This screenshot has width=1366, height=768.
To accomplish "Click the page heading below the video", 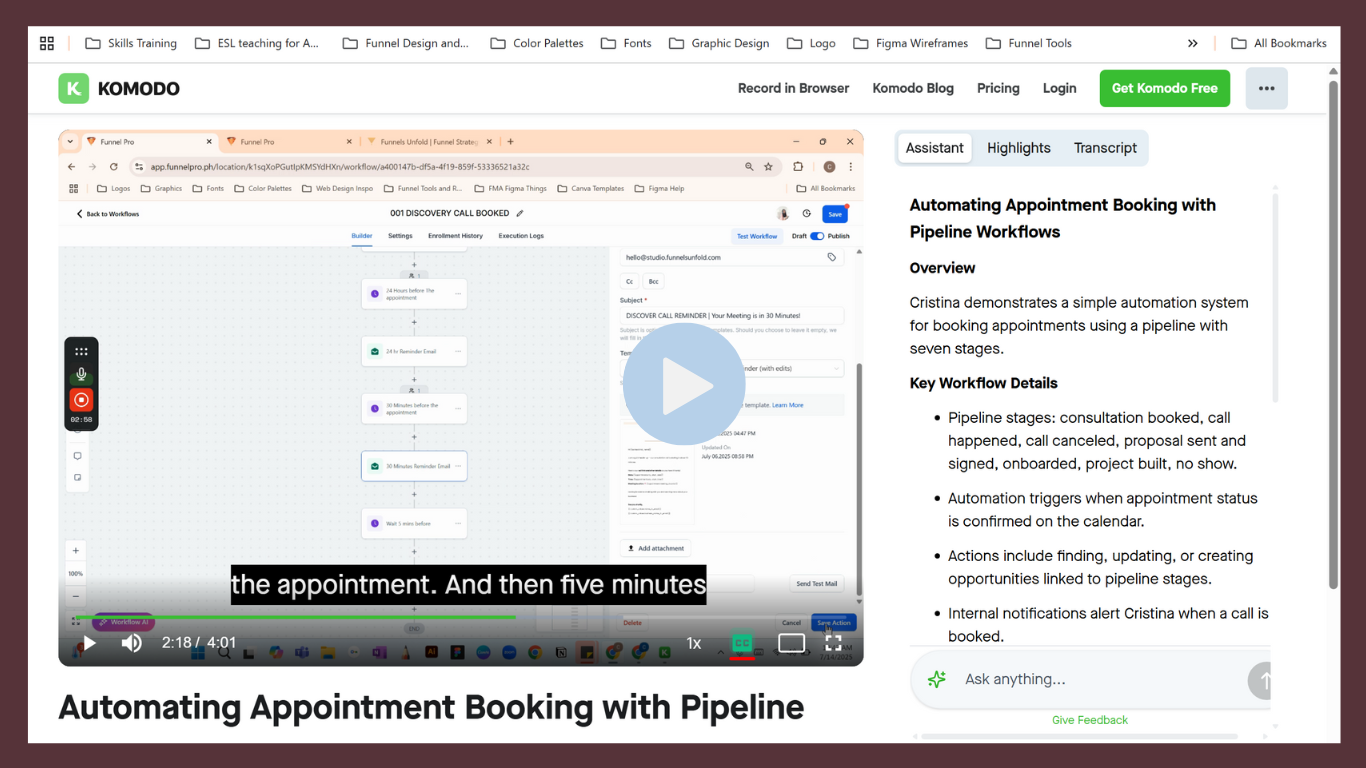I will click(431, 708).
